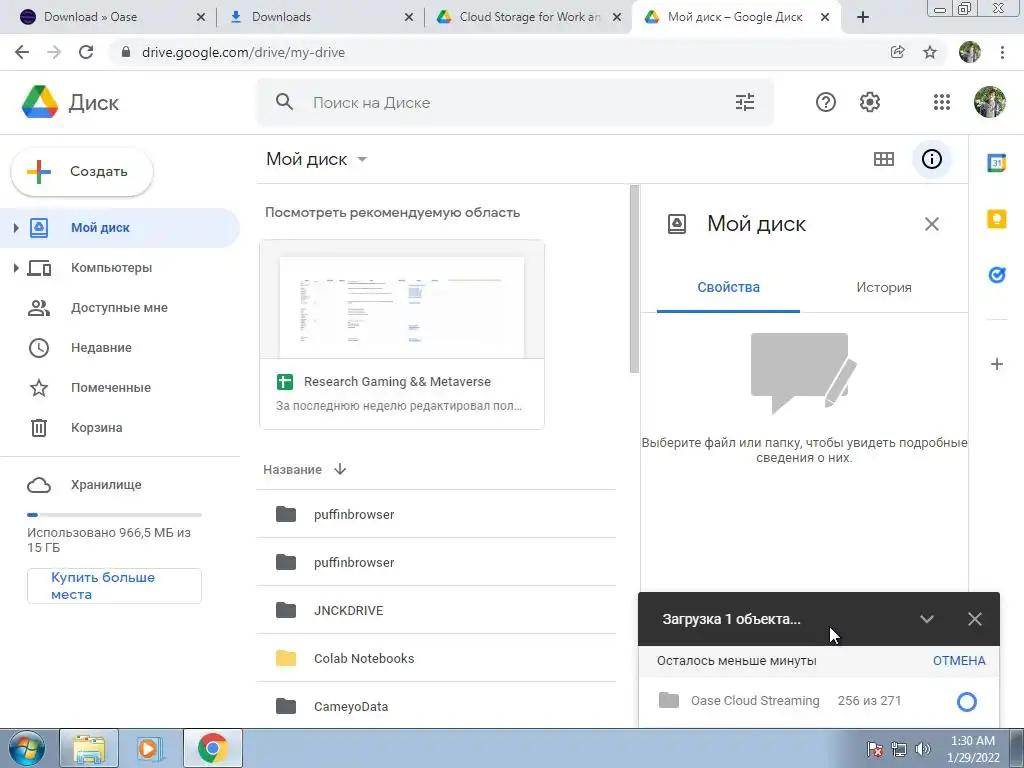
Task: Open Доступные мне shared files
Action: 120,308
